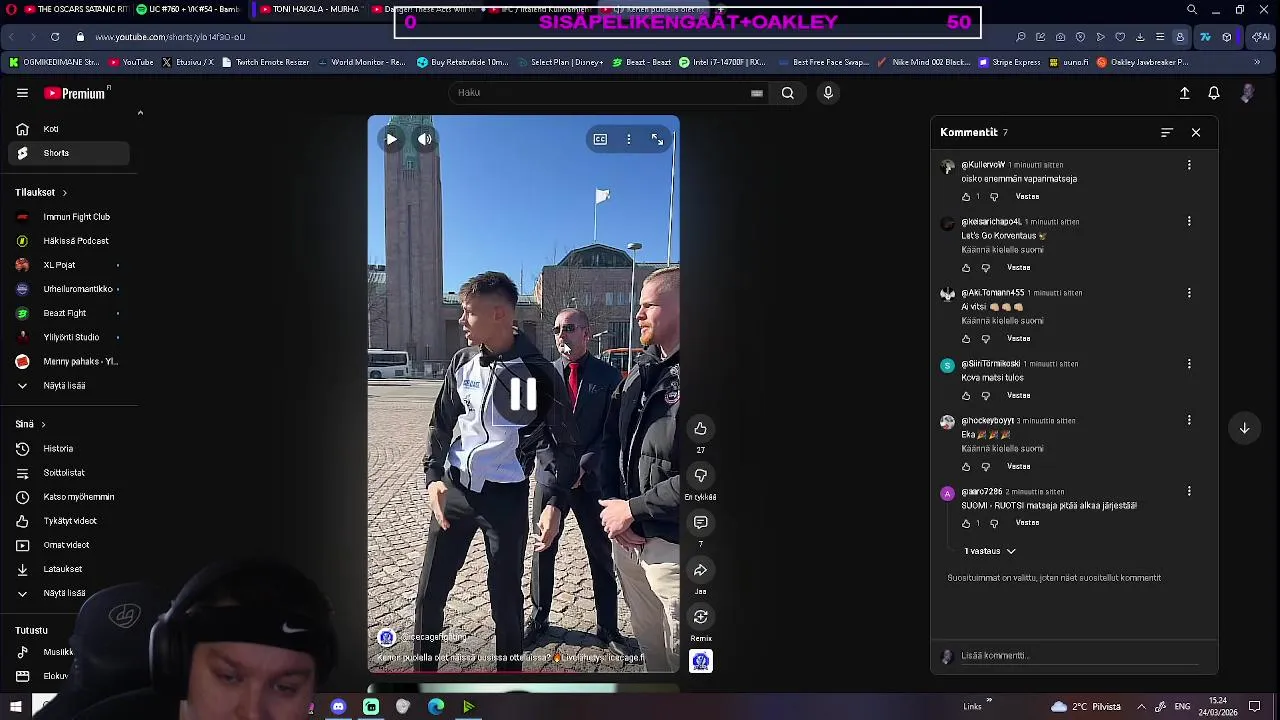Click the search magnifier button

[x=788, y=93]
